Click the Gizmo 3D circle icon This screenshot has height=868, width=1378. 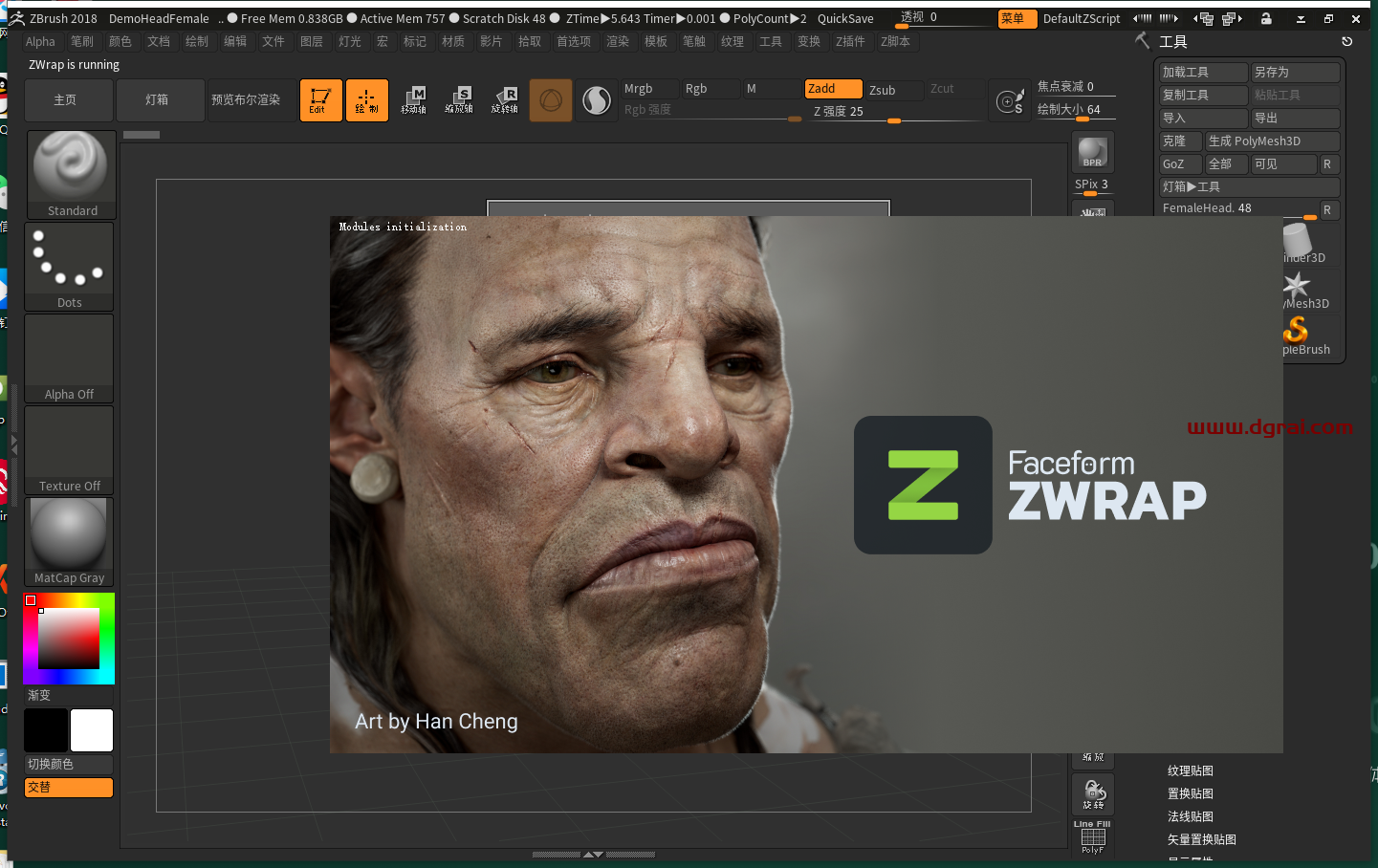pyautogui.click(x=551, y=100)
